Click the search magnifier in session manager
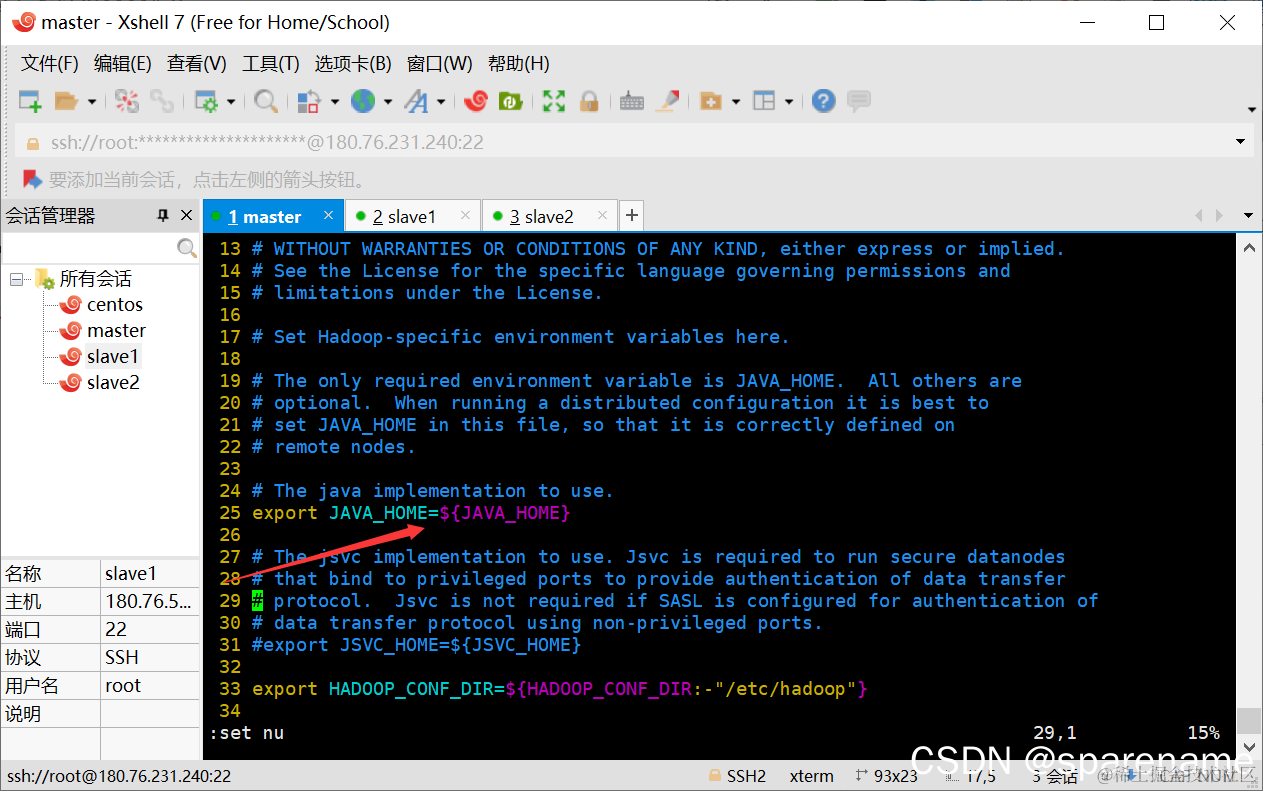The height and width of the screenshot is (791, 1263). 187,247
